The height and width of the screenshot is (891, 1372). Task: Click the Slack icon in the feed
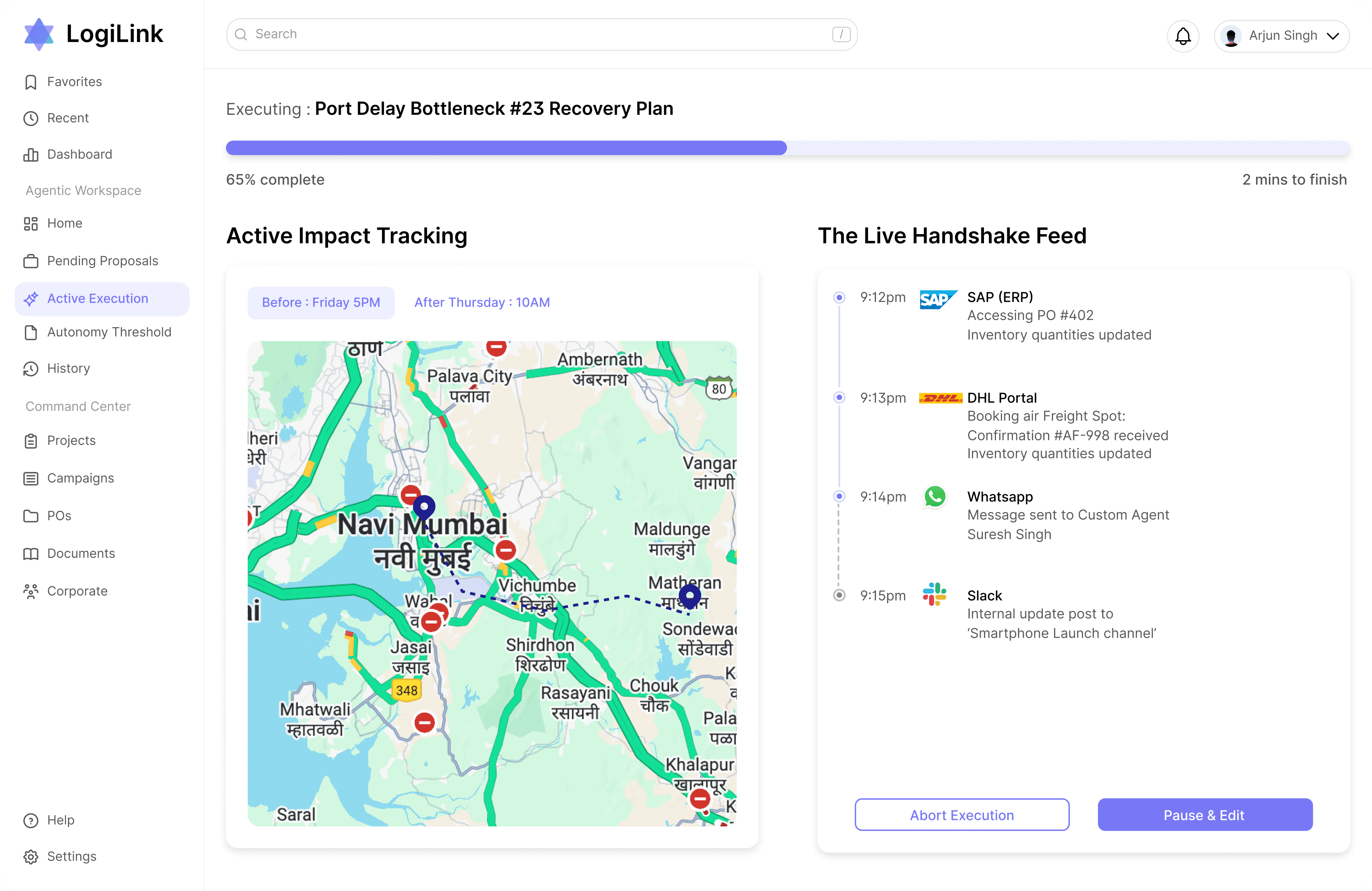tap(934, 594)
